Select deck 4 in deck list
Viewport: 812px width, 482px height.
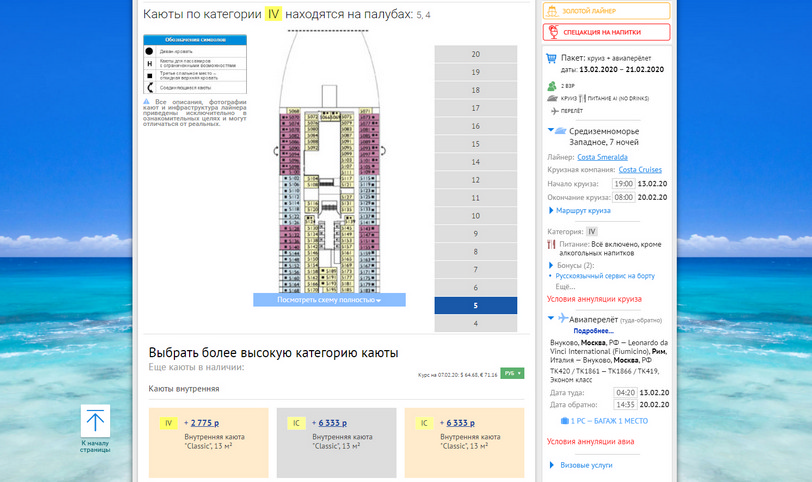[475, 324]
